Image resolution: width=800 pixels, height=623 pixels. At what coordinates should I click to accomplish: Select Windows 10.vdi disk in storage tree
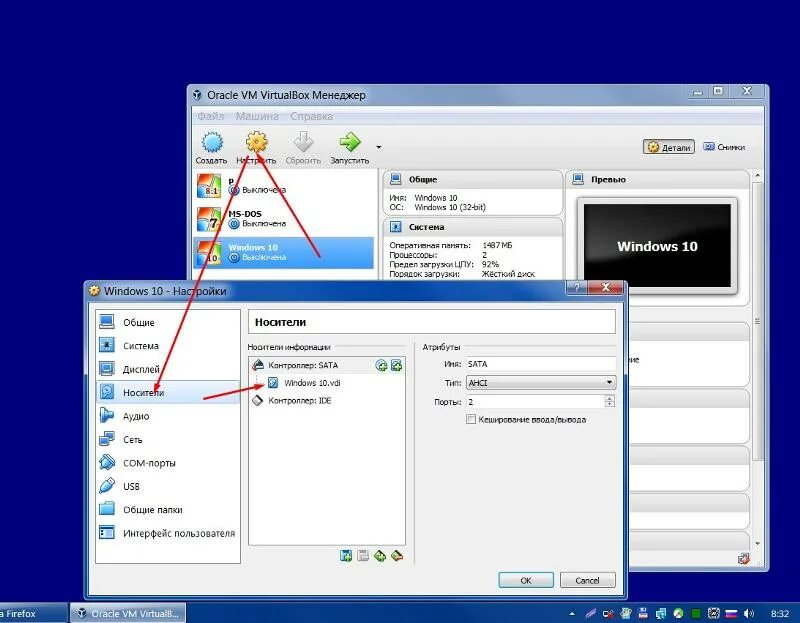pyautogui.click(x=312, y=383)
